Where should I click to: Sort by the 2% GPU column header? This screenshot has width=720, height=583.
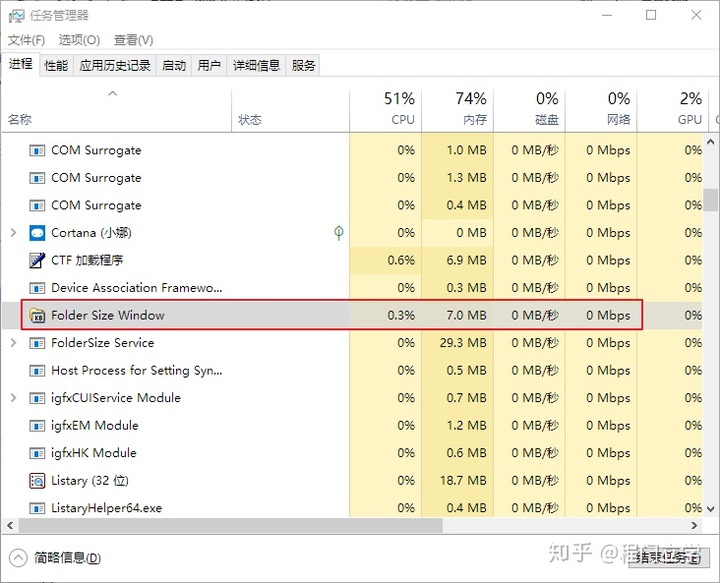(673, 111)
